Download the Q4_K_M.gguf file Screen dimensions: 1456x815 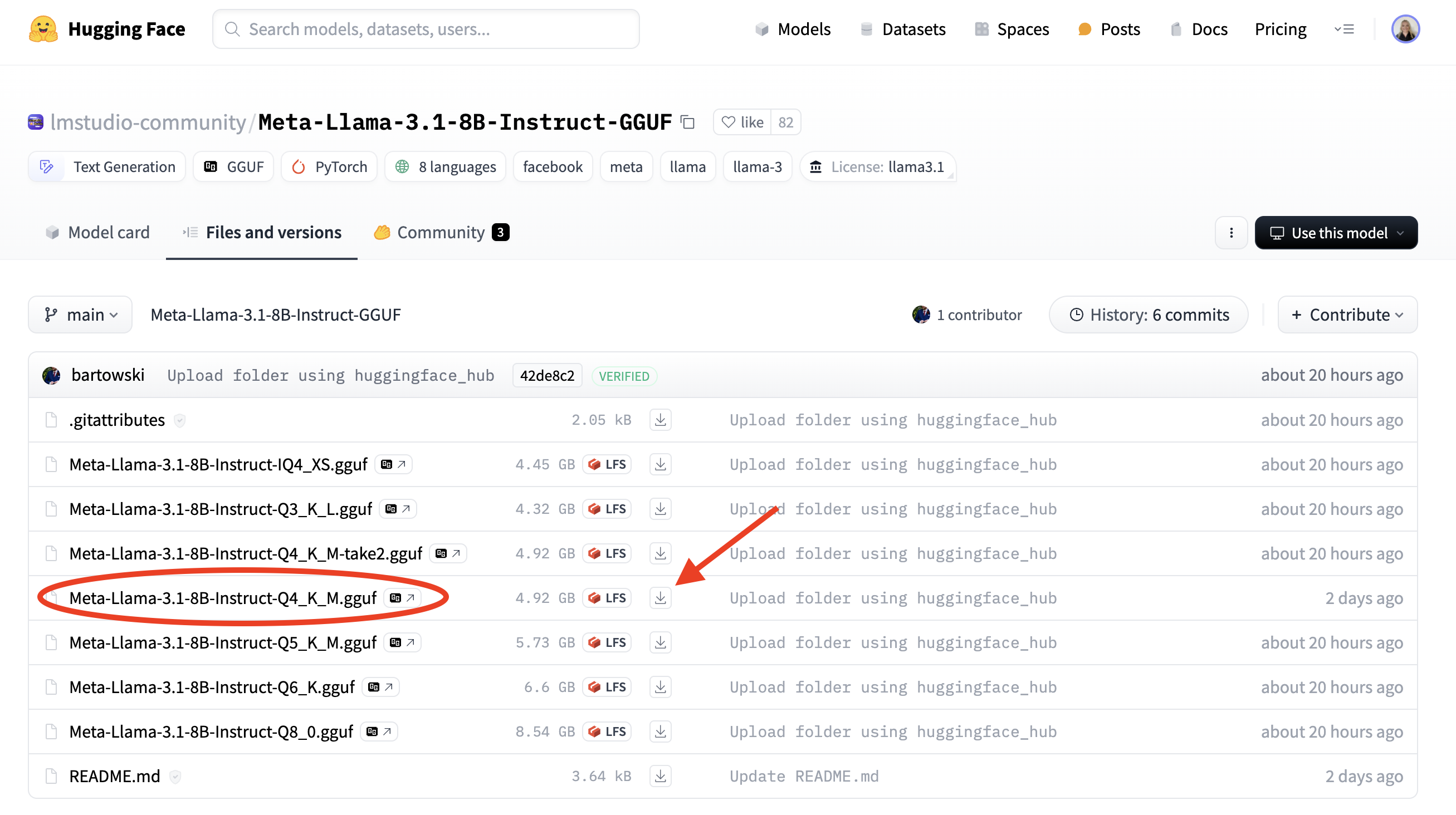tap(660, 598)
